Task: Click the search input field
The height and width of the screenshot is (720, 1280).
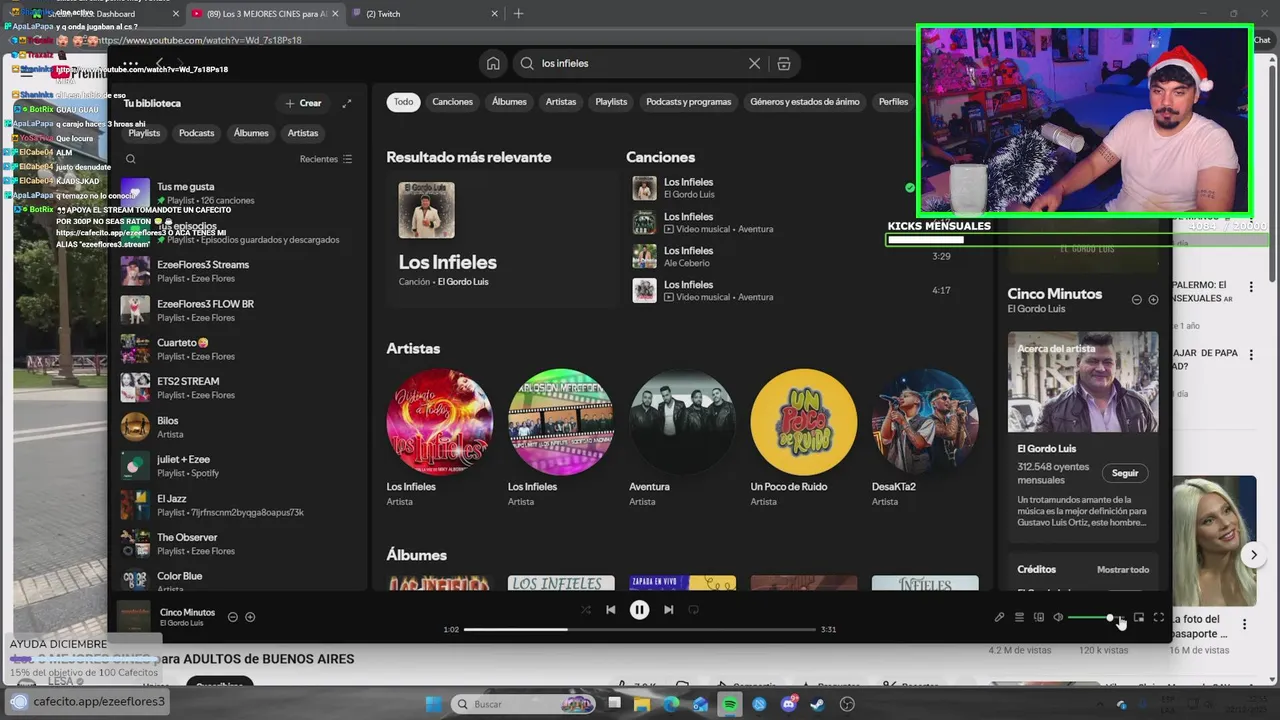Action: pos(640,63)
